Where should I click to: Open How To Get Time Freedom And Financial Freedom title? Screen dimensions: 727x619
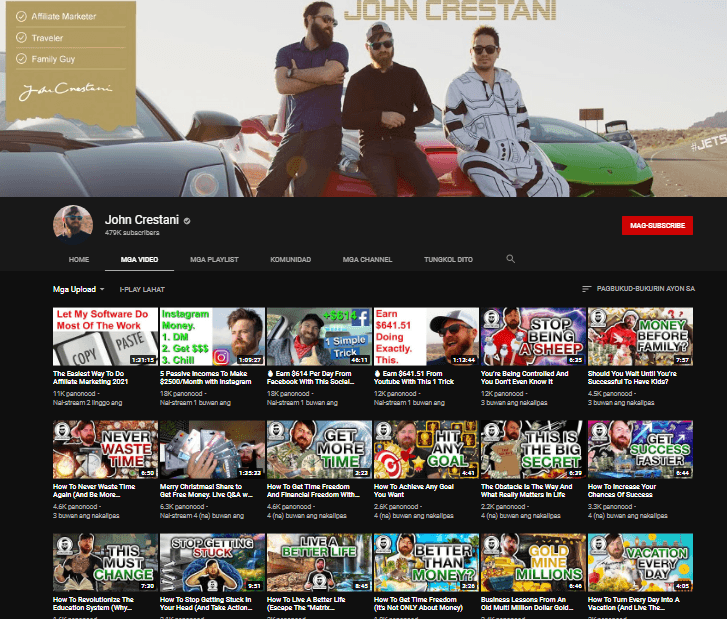(x=313, y=491)
